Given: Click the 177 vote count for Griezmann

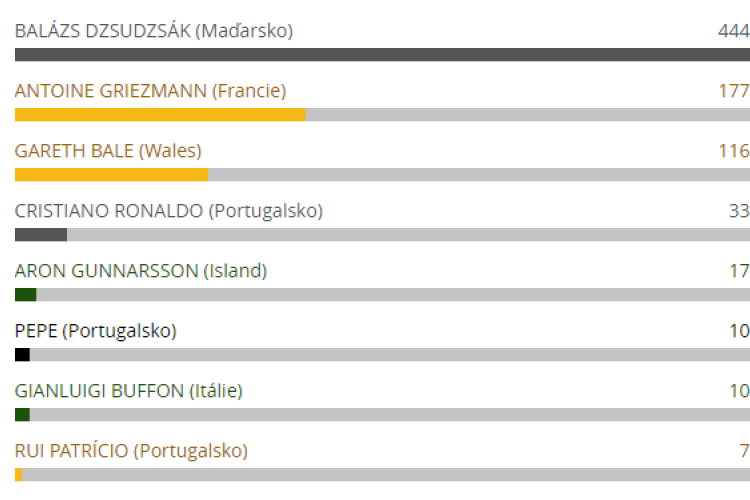Looking at the screenshot, I should tap(734, 91).
